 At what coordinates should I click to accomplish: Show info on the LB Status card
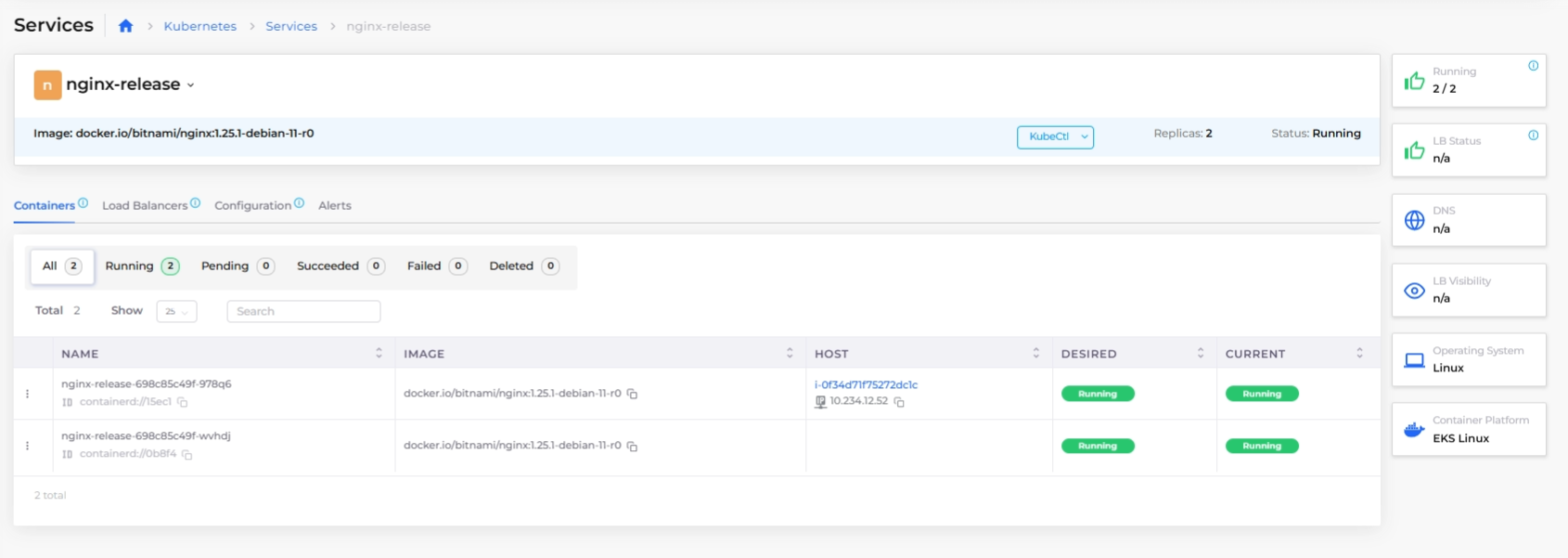point(1534,136)
